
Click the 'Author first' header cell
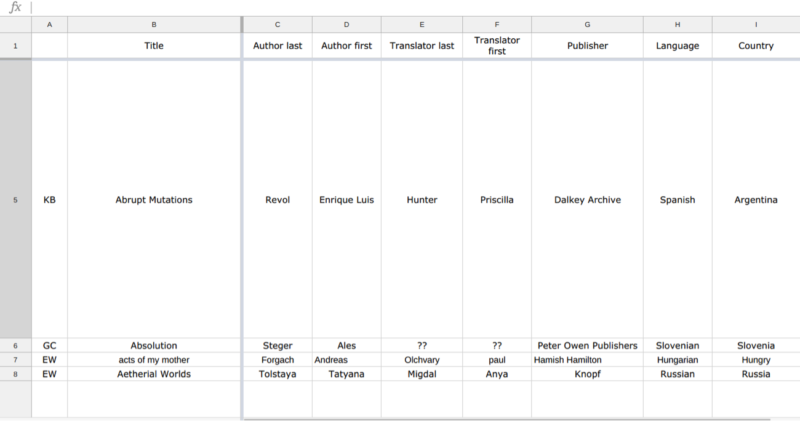click(346, 46)
